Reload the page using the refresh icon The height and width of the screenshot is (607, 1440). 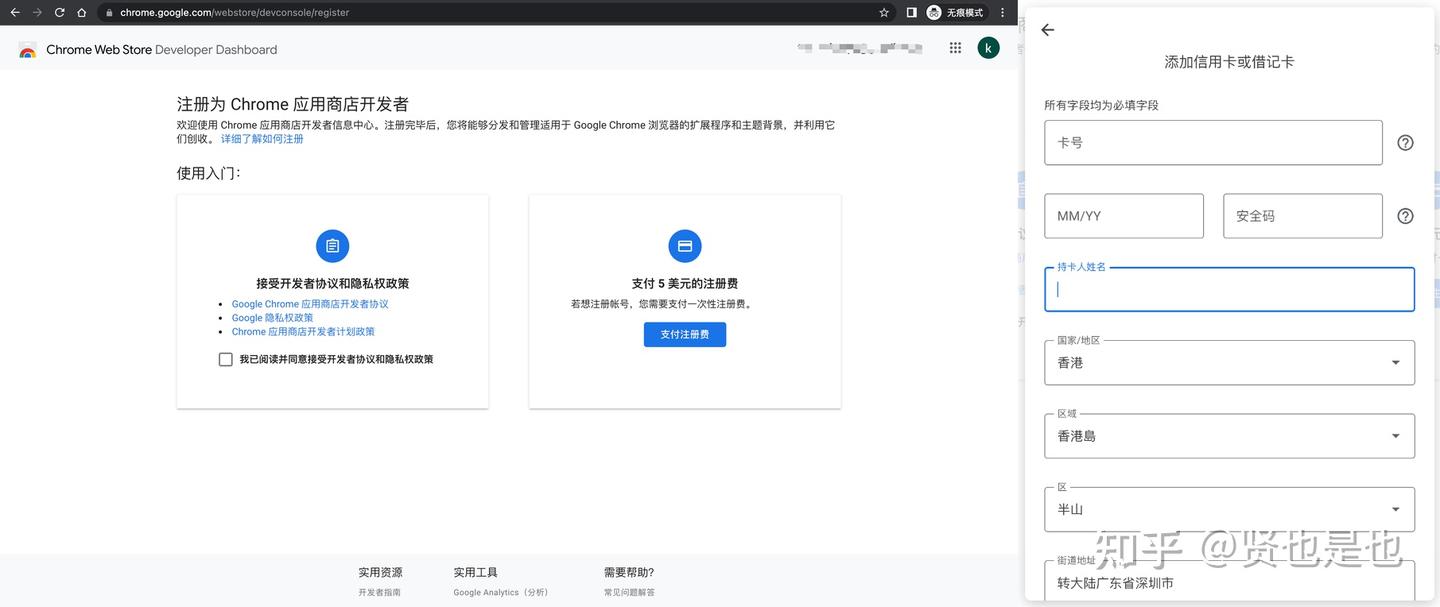click(59, 13)
